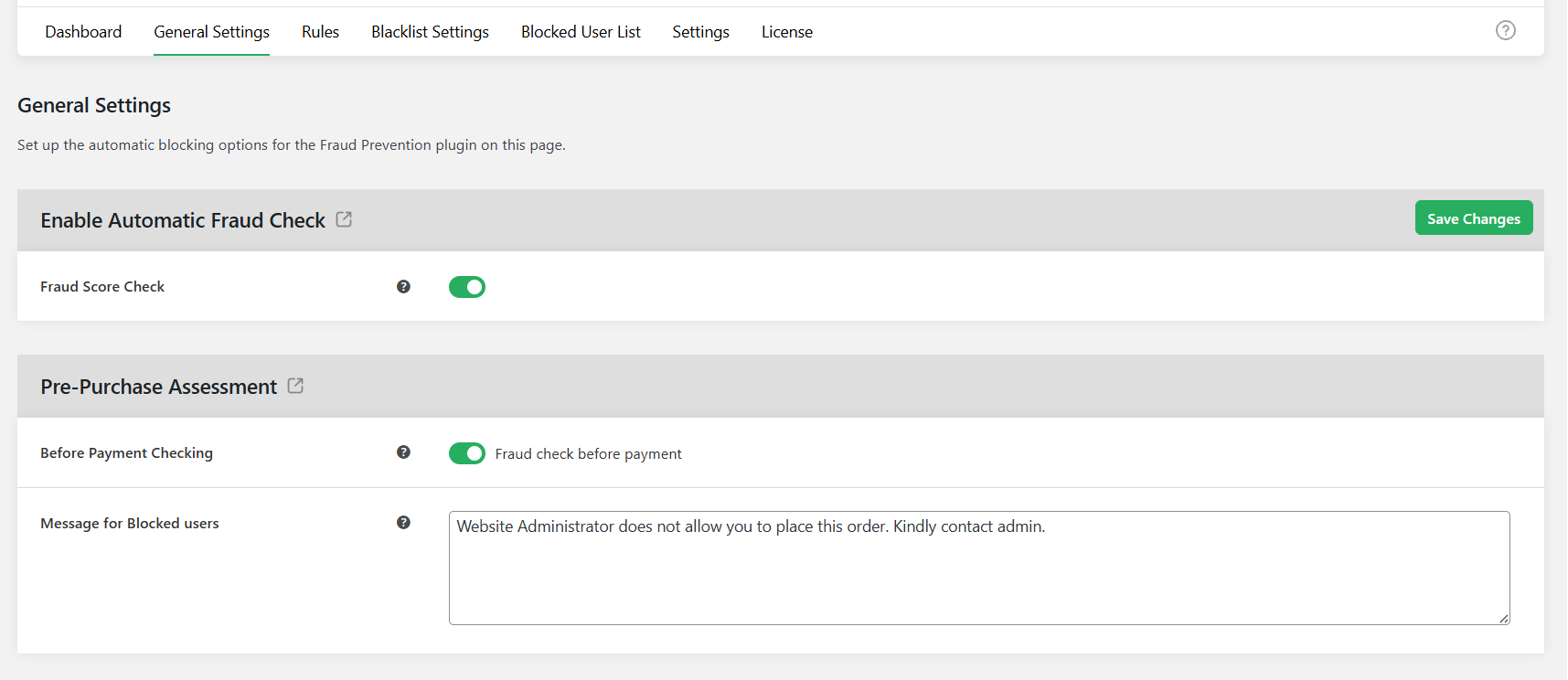Screen dimensions: 1568x680
Task: Open the Settings tab
Action: coord(699,31)
